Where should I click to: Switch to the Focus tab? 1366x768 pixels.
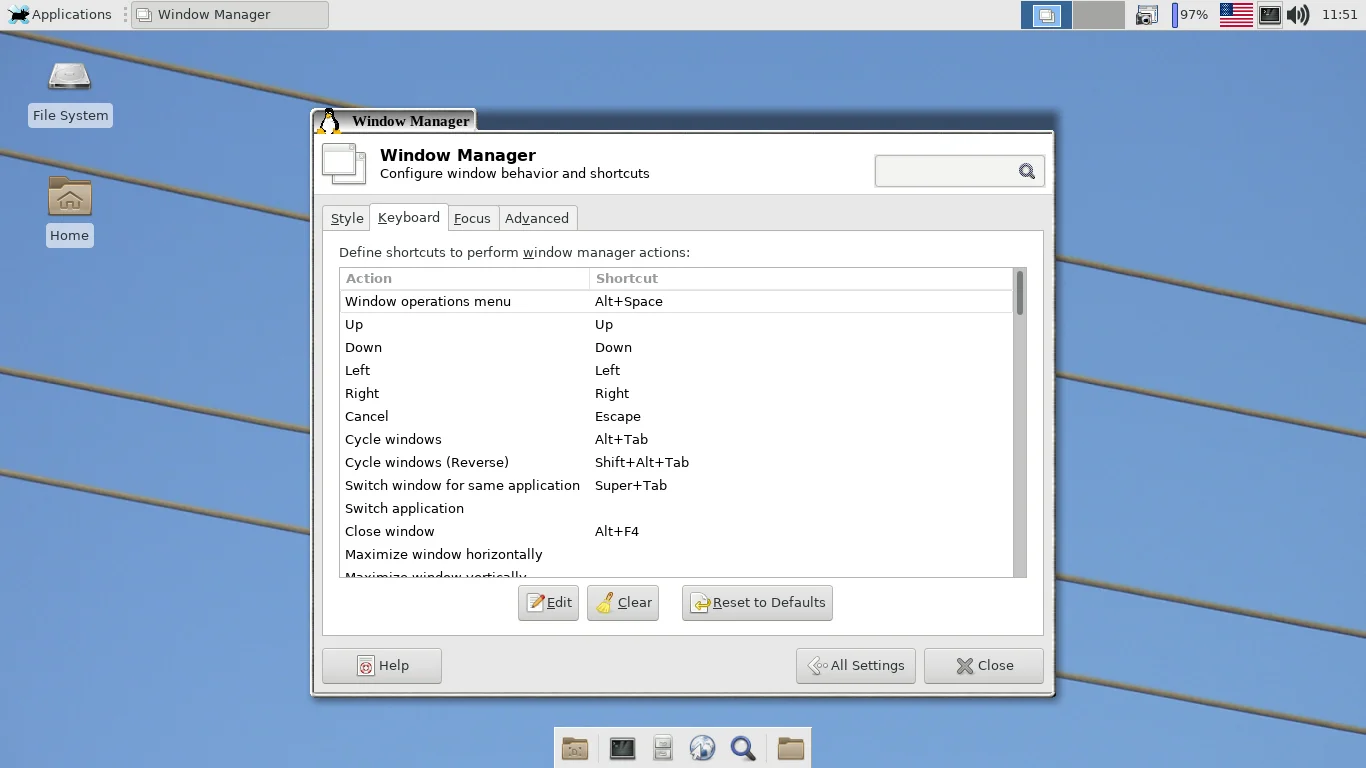click(x=472, y=218)
